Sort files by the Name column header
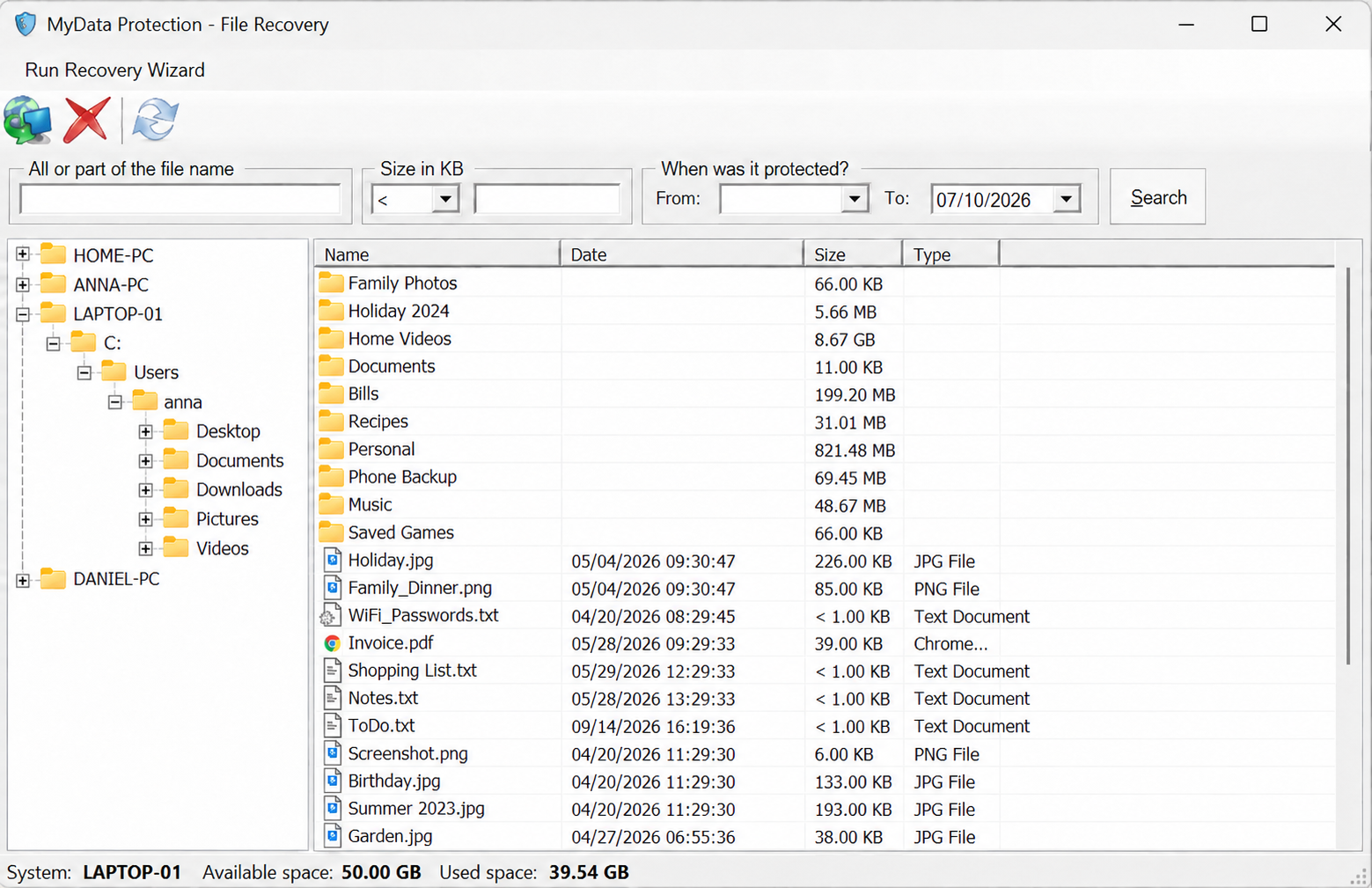The image size is (1372, 888). coord(437,254)
